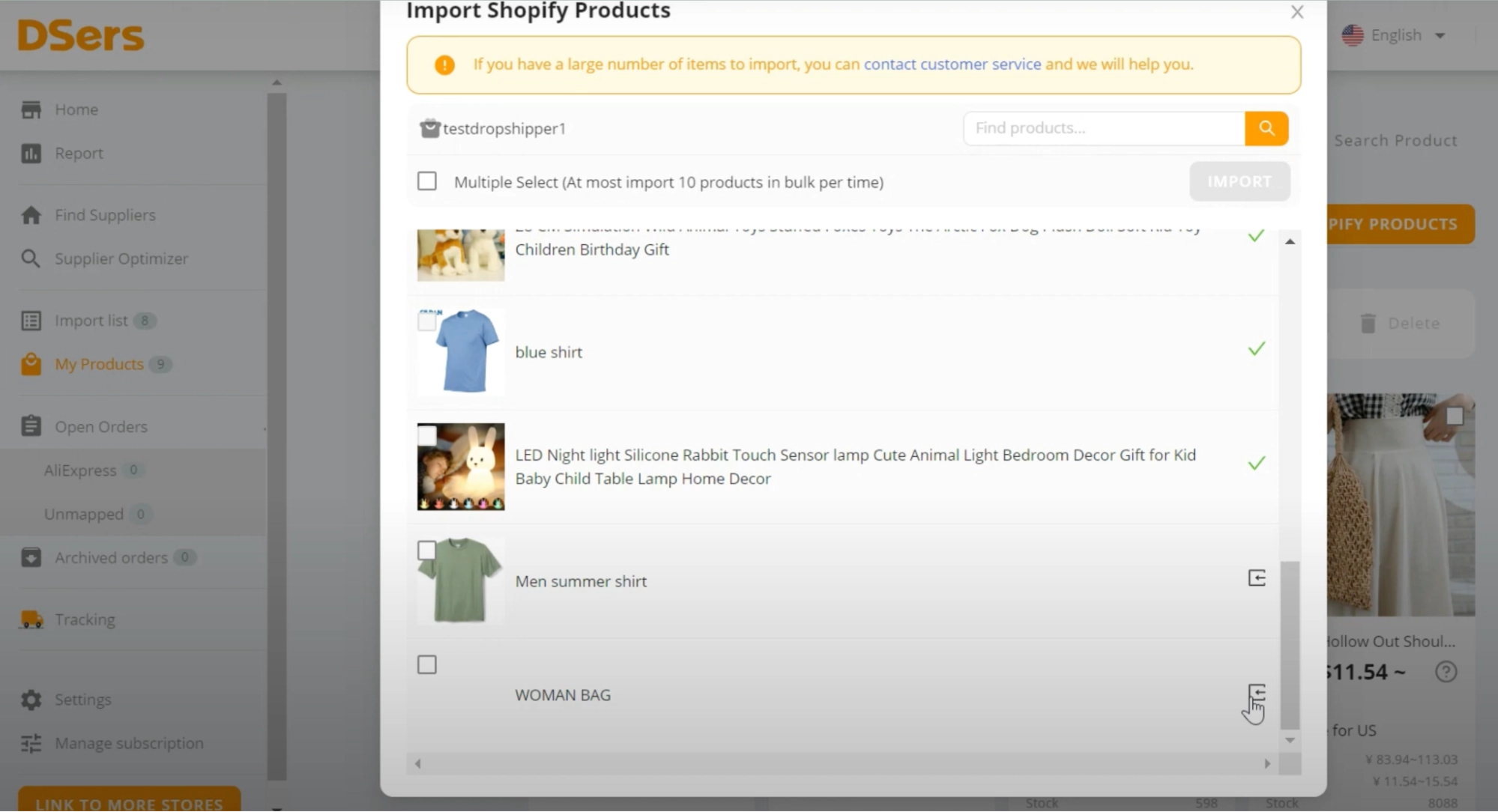Click the Home icon in the sidebar
1498x812 pixels.
coord(31,109)
